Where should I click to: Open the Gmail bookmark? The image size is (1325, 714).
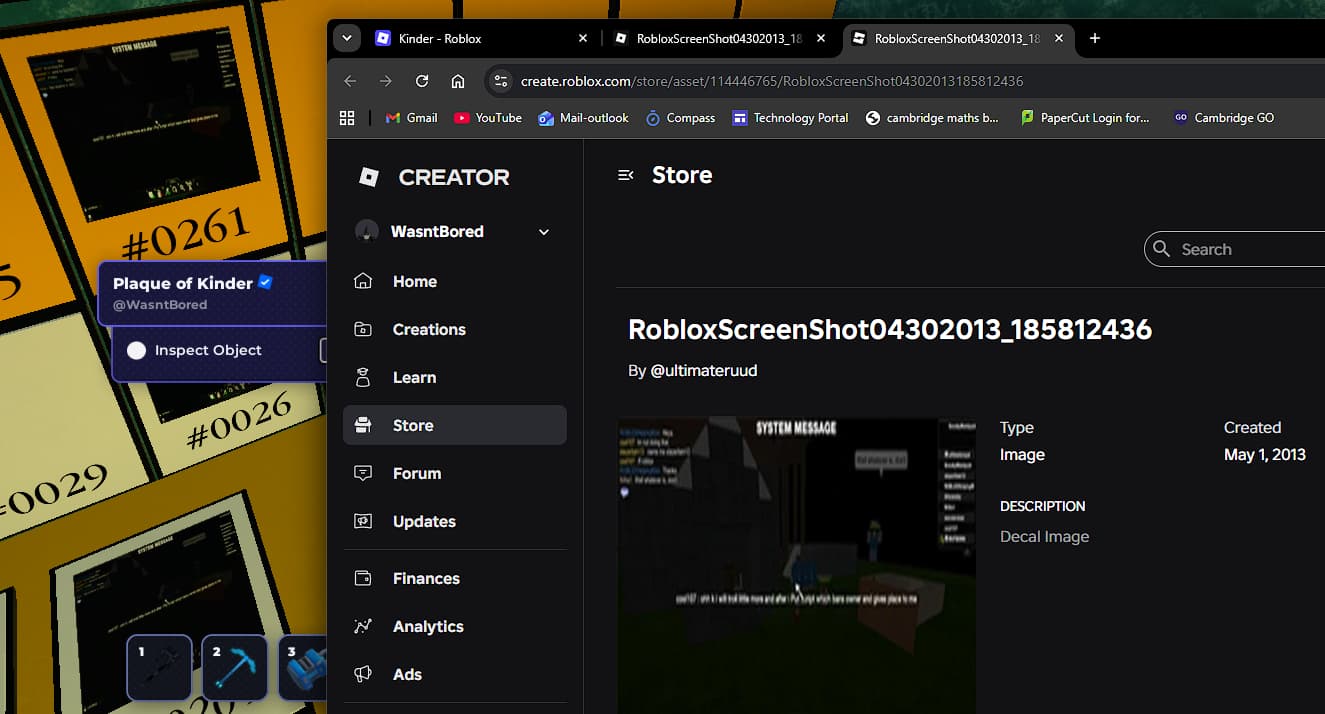pos(411,118)
